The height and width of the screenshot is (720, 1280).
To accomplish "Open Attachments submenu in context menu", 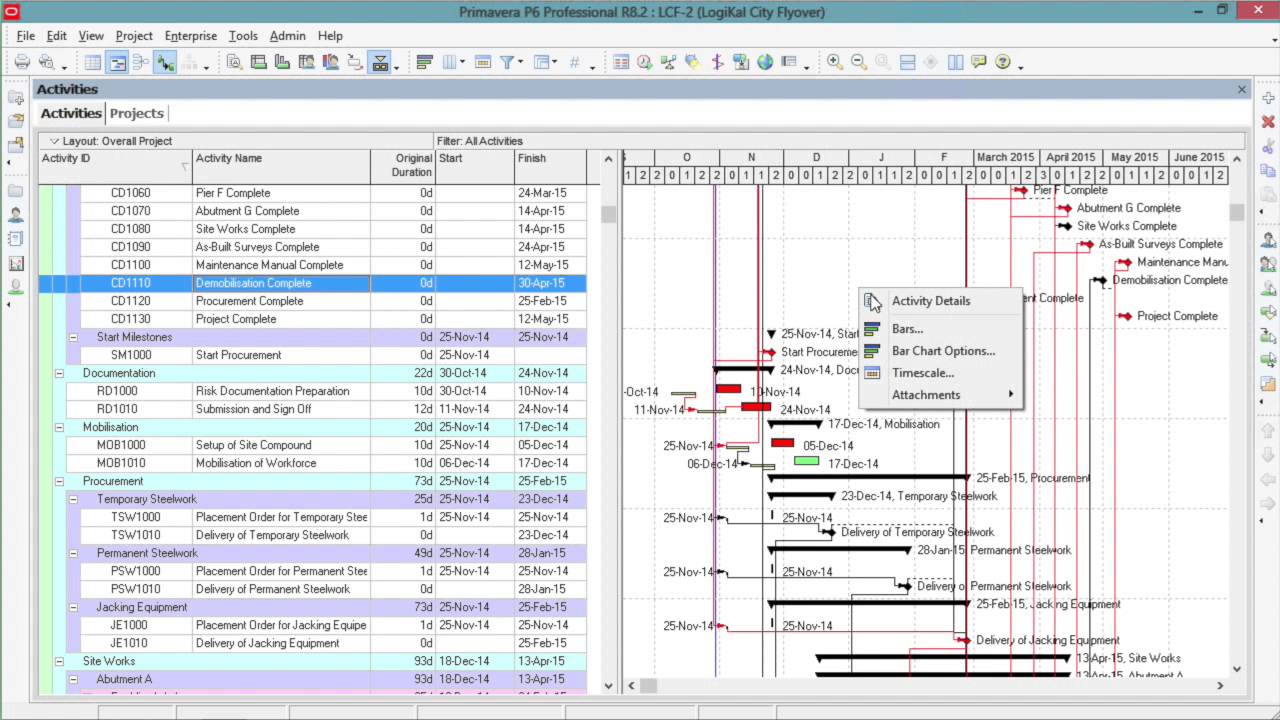I will pyautogui.click(x=940, y=395).
